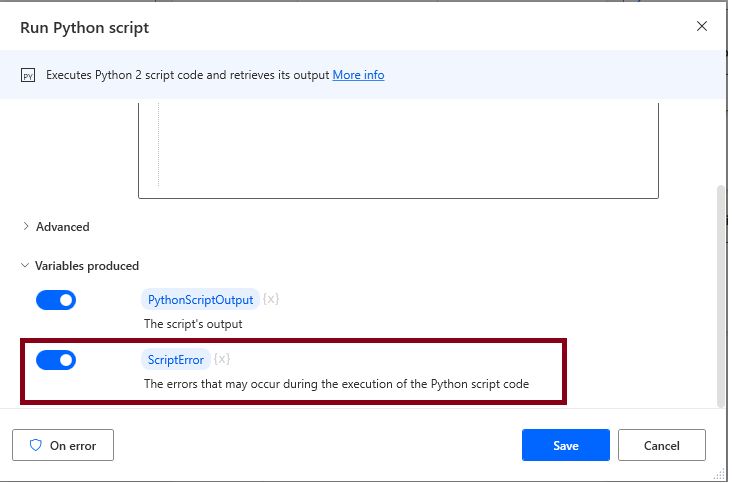Open the More info link

[x=358, y=75]
